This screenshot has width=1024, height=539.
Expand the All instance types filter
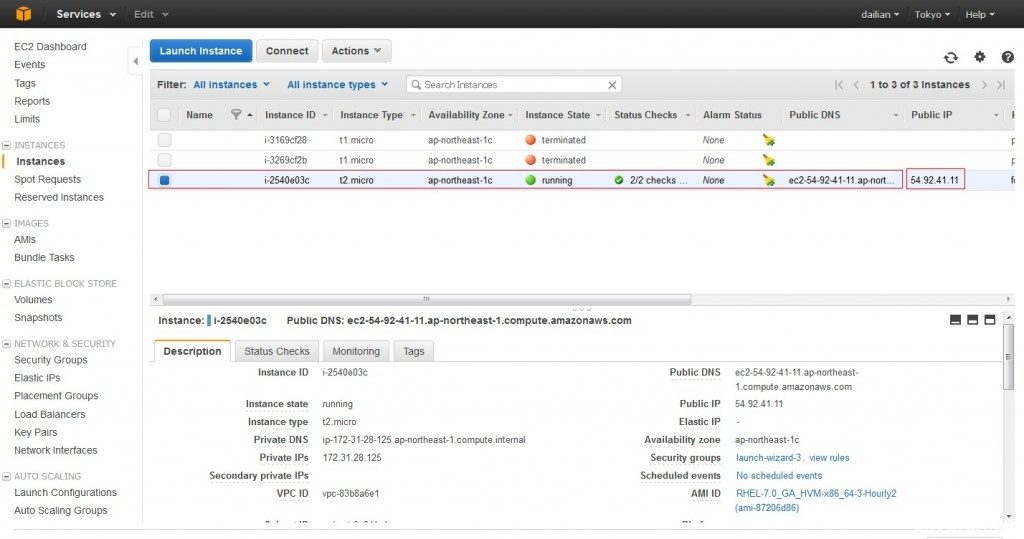[337, 85]
